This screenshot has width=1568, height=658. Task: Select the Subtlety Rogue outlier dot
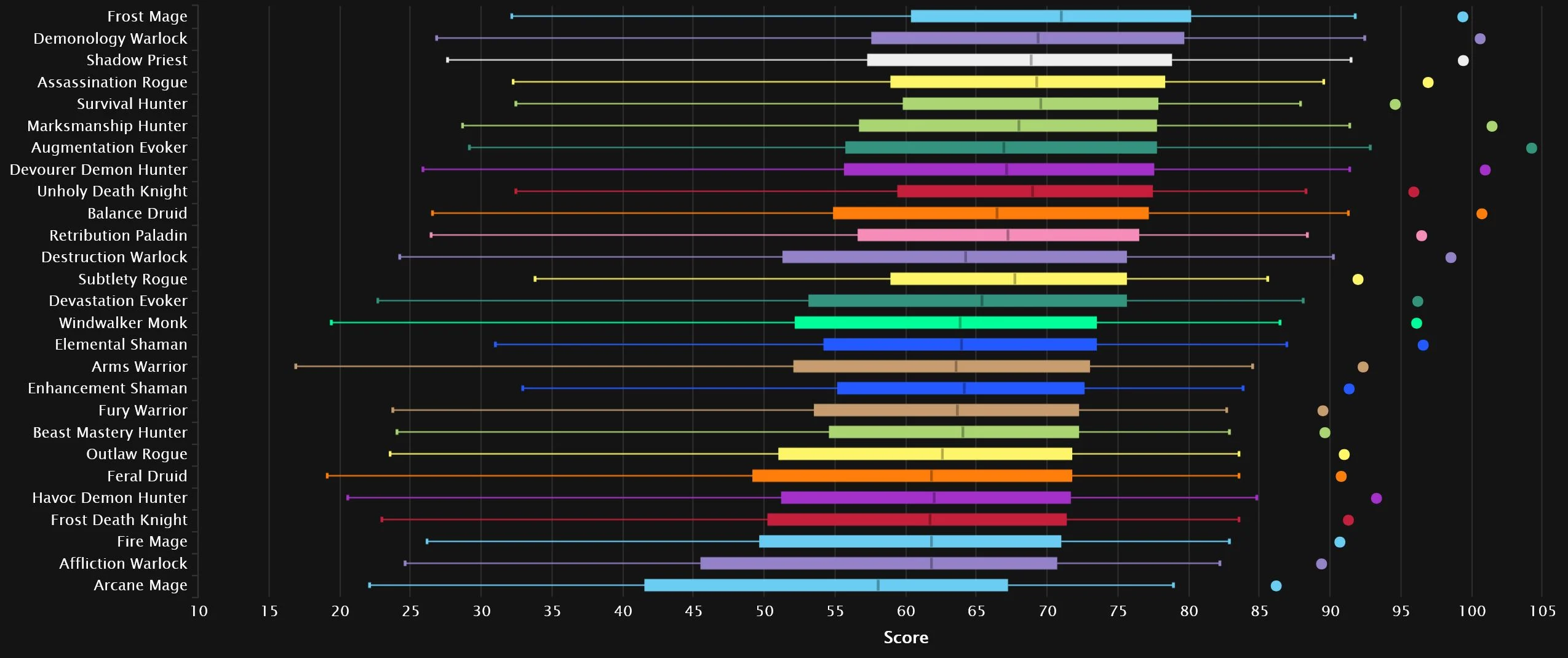tap(1358, 279)
